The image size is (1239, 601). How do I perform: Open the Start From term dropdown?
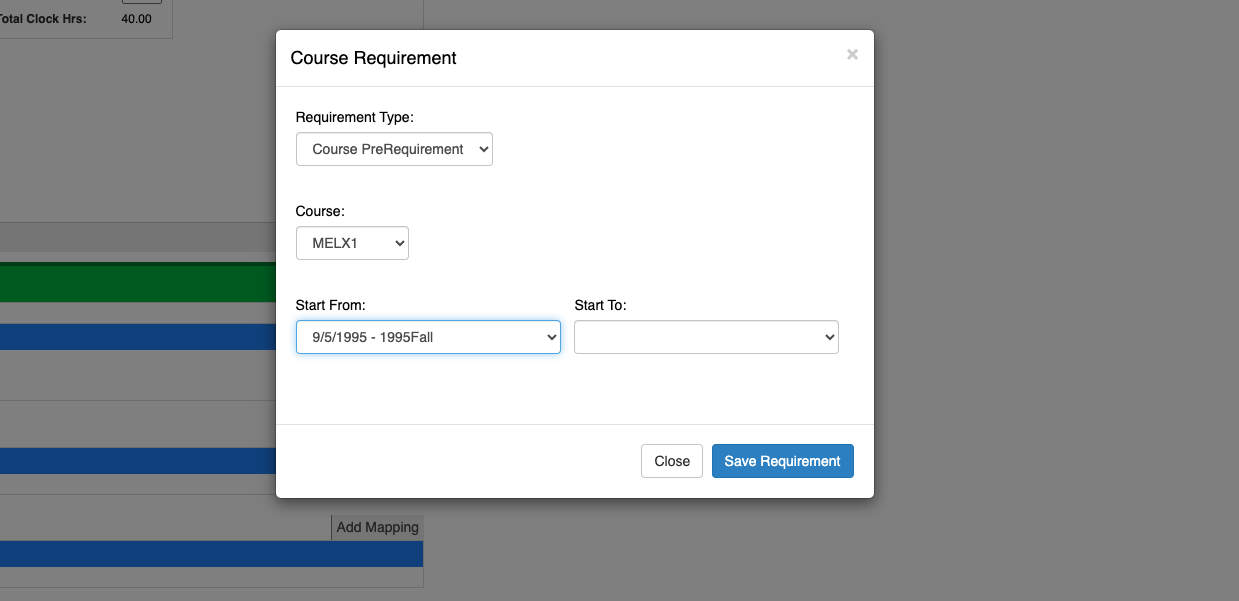[428, 337]
